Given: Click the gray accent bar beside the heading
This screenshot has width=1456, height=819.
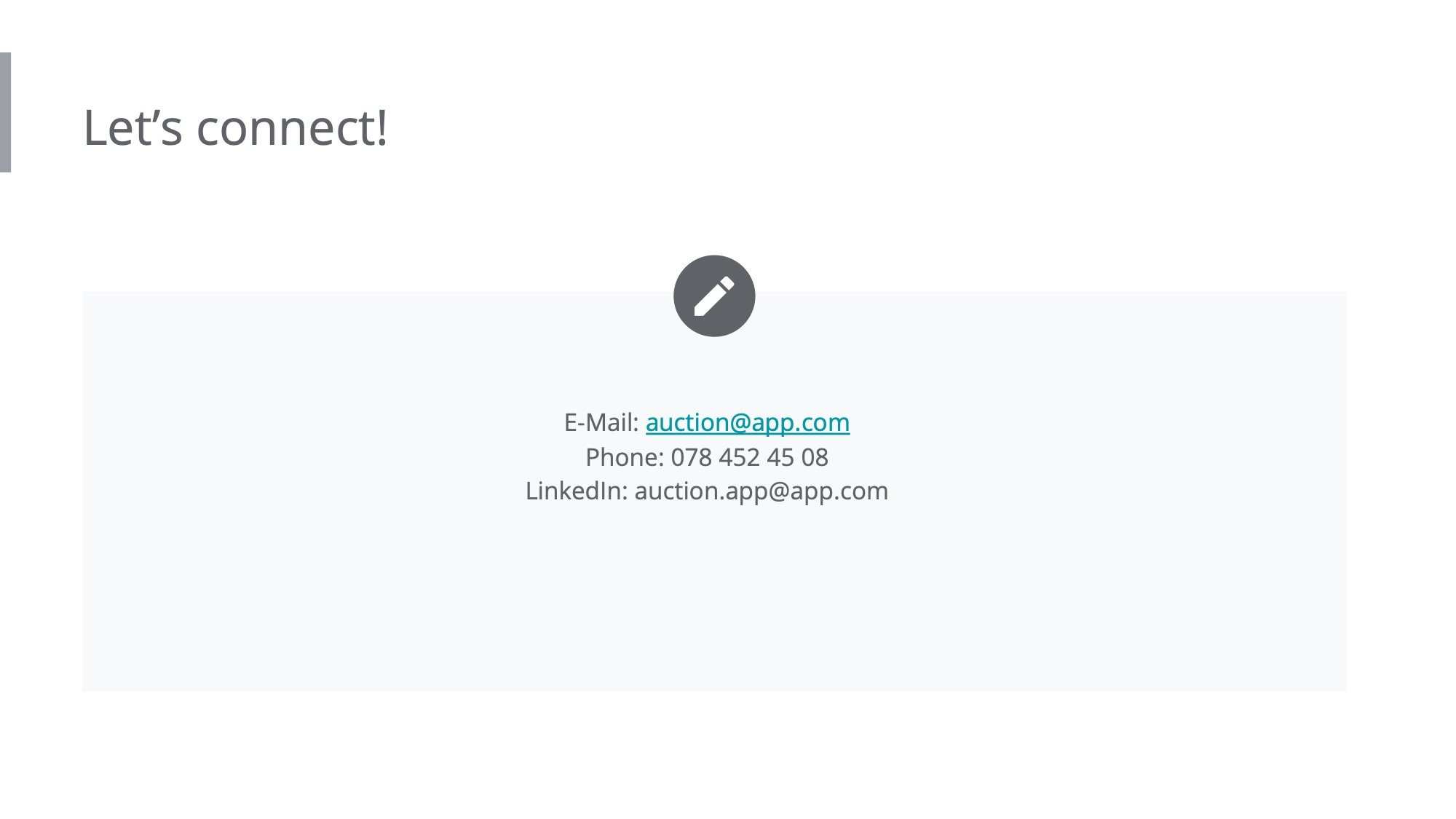Looking at the screenshot, I should [5, 112].
